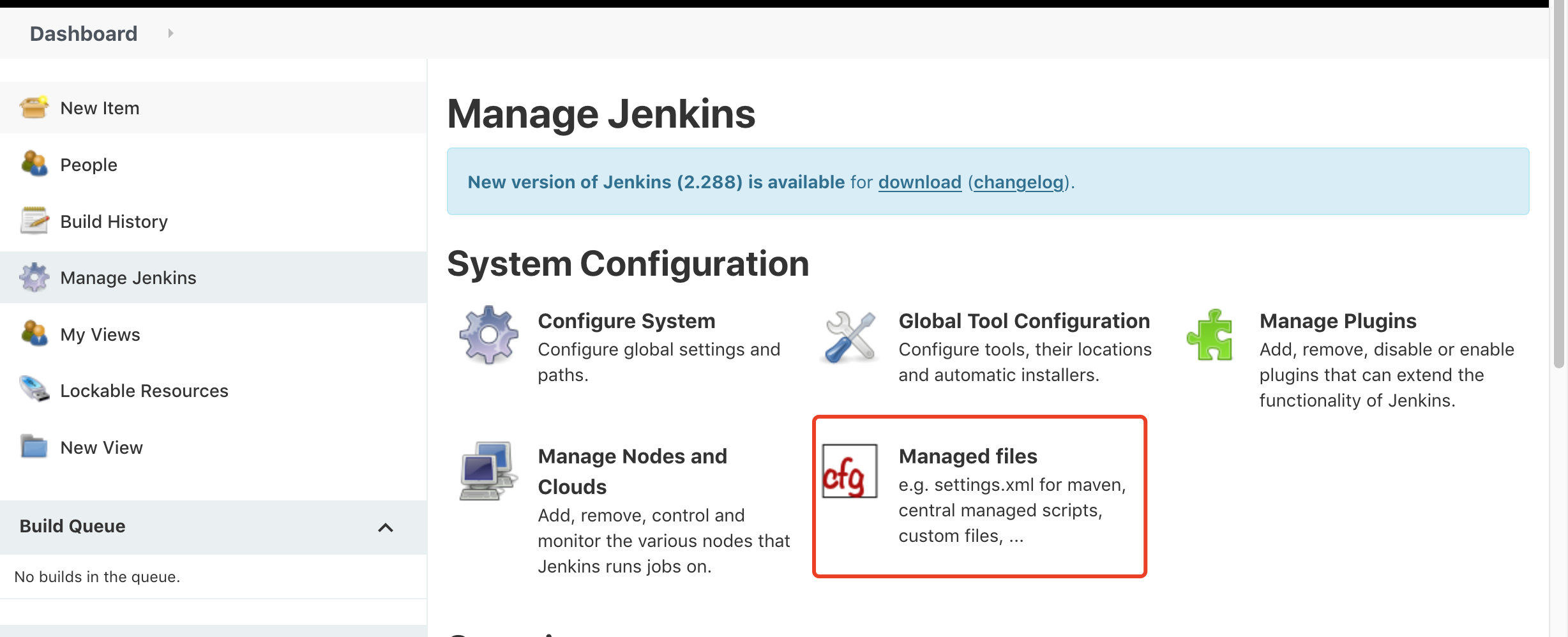This screenshot has width=1568, height=637.
Task: Open Build History from sidebar
Action: tap(114, 221)
